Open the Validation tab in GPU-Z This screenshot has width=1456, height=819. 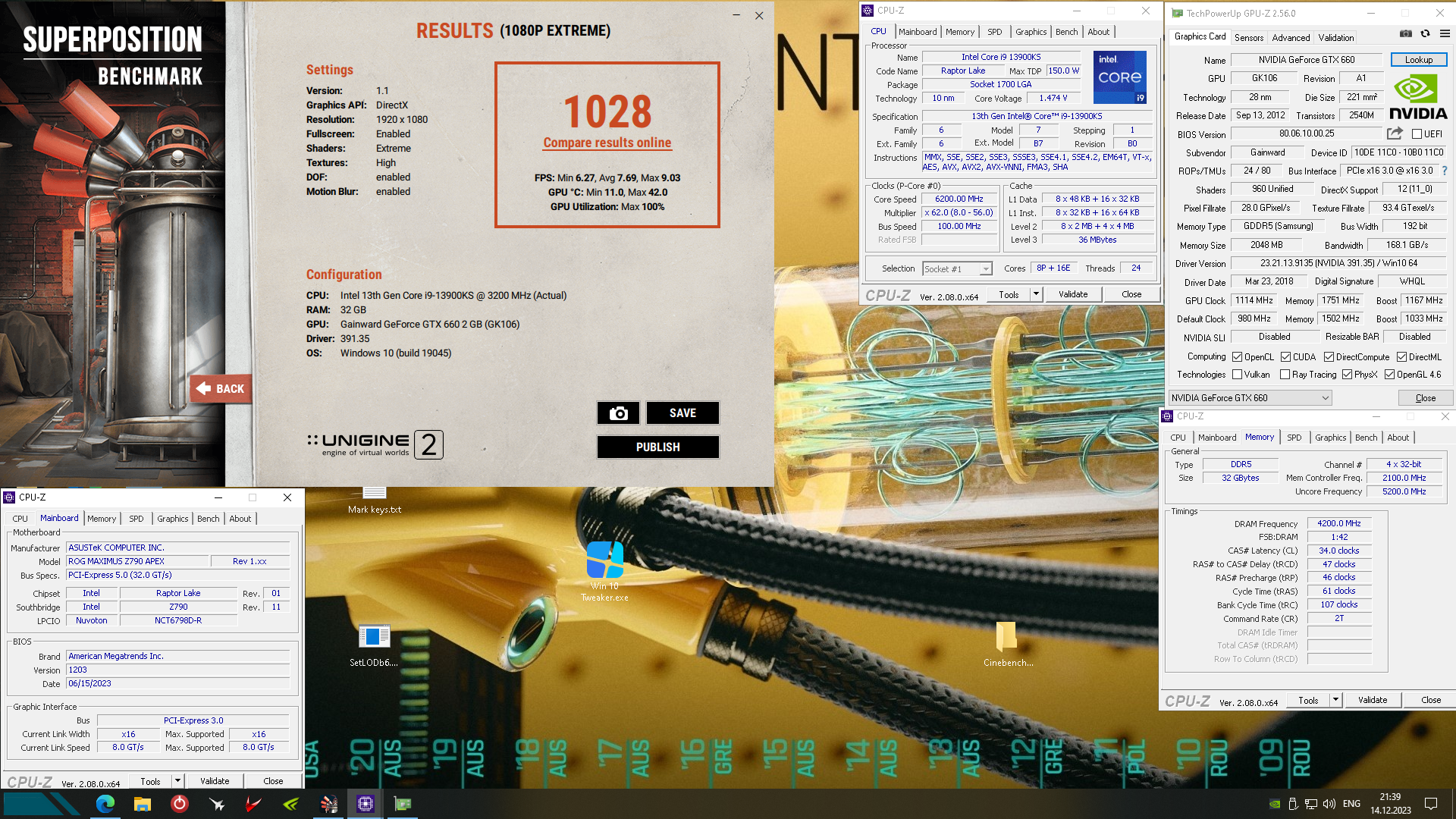(x=1335, y=37)
